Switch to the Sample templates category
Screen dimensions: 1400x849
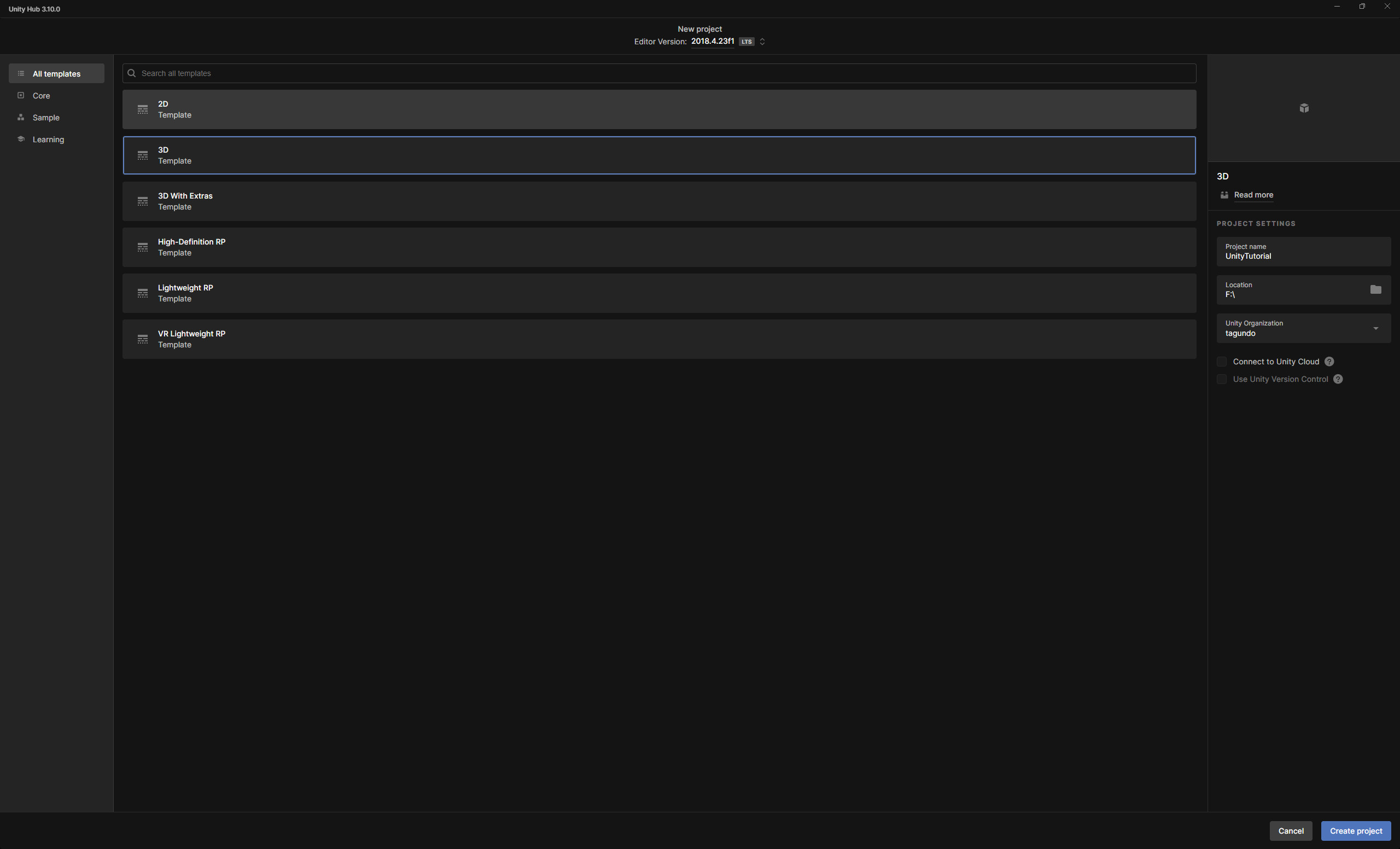pyautogui.click(x=46, y=118)
